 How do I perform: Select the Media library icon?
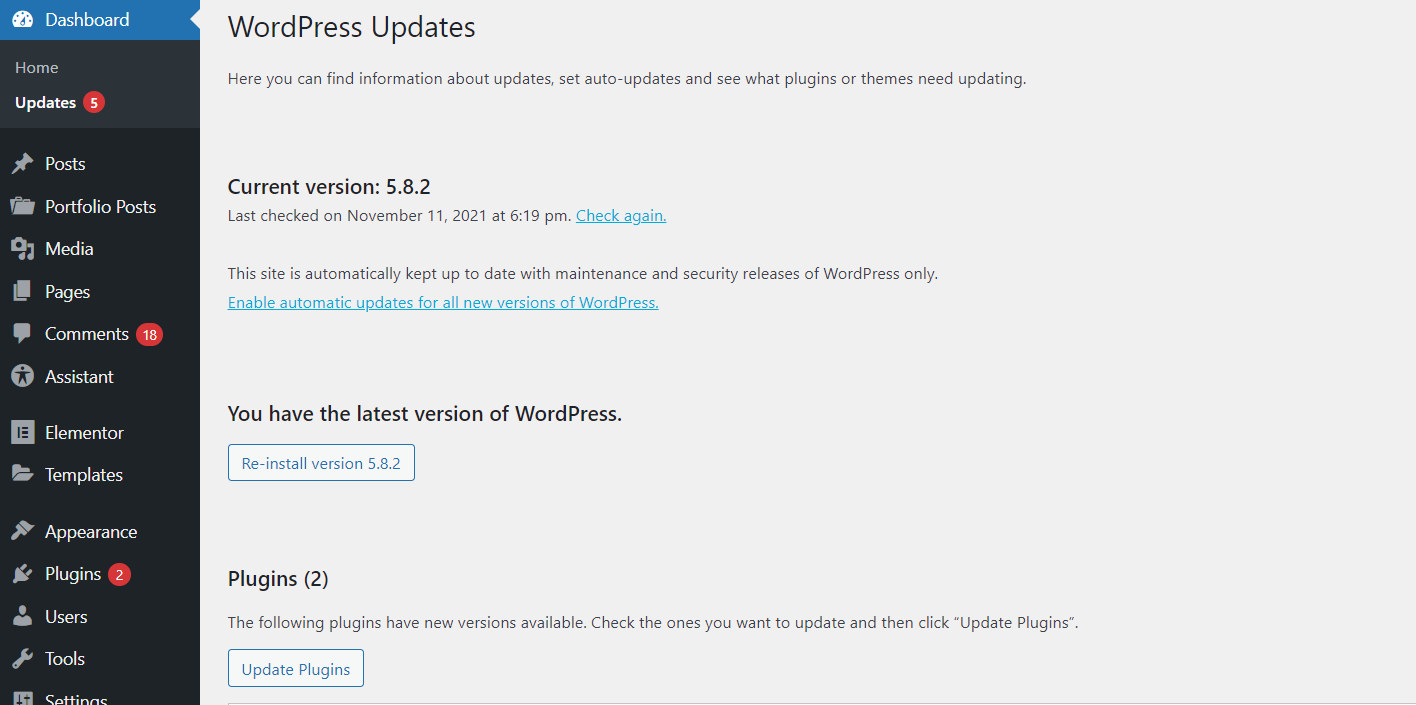(x=22, y=249)
